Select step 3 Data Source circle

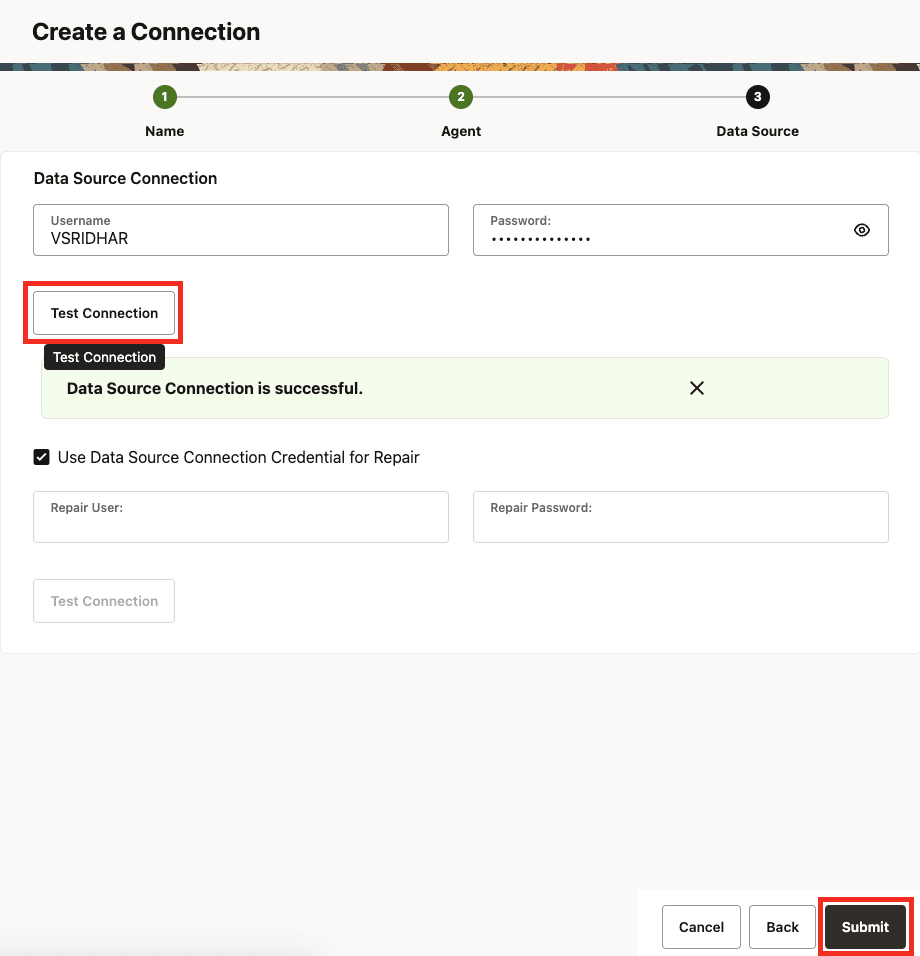pyautogui.click(x=757, y=97)
